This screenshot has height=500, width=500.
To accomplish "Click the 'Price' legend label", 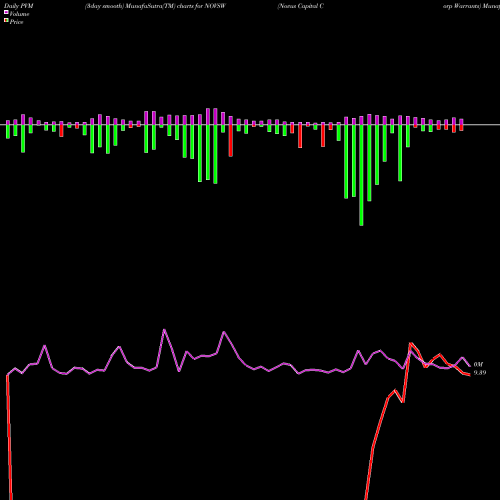I will coord(16,22).
